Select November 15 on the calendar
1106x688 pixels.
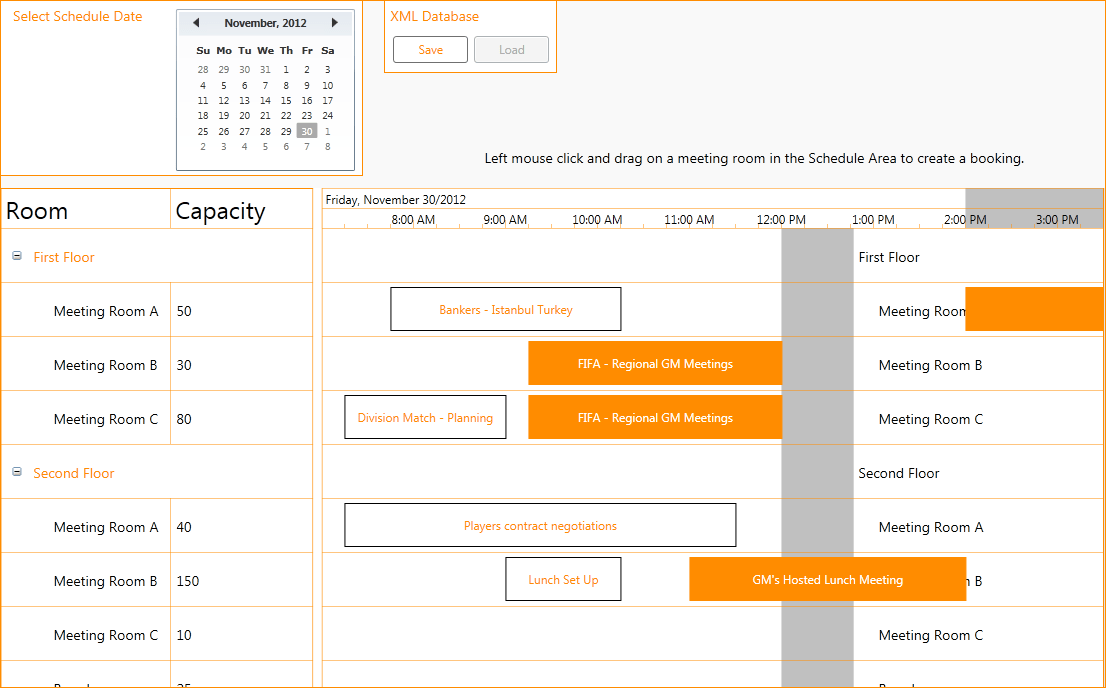coord(286,100)
